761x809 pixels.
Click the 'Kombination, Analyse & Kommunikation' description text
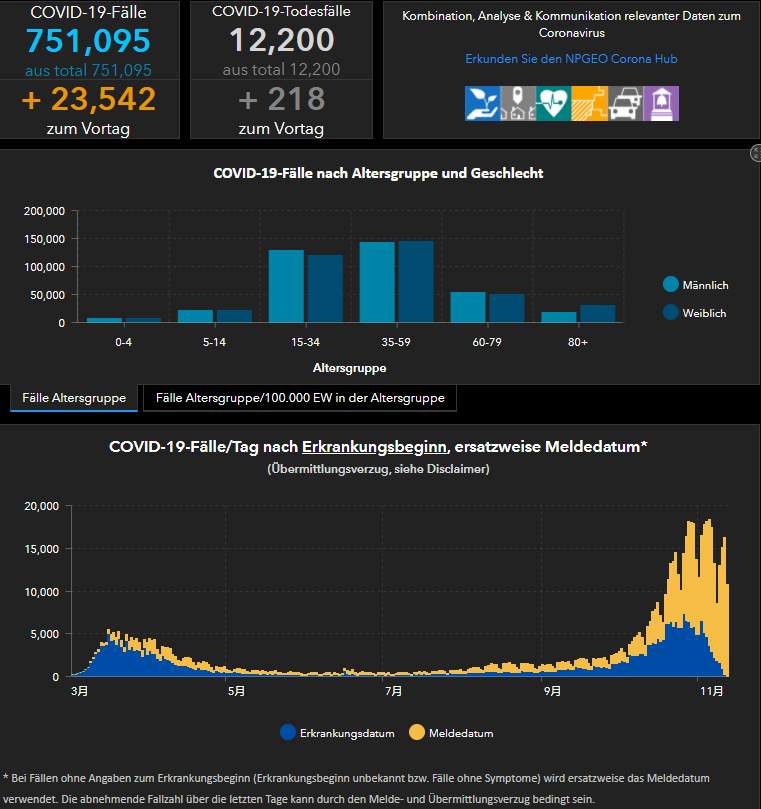[571, 24]
